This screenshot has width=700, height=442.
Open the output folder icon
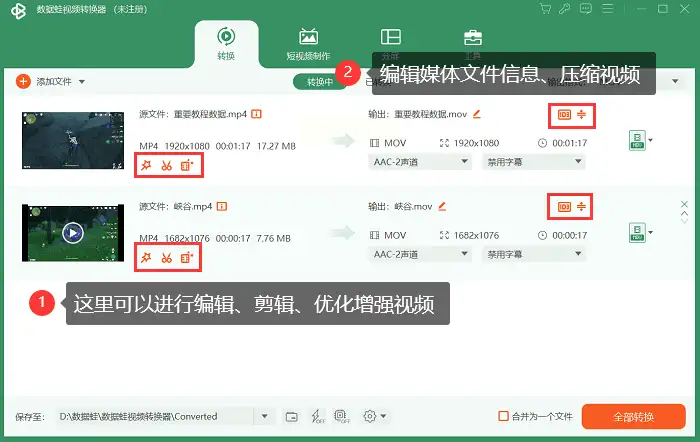pos(292,417)
